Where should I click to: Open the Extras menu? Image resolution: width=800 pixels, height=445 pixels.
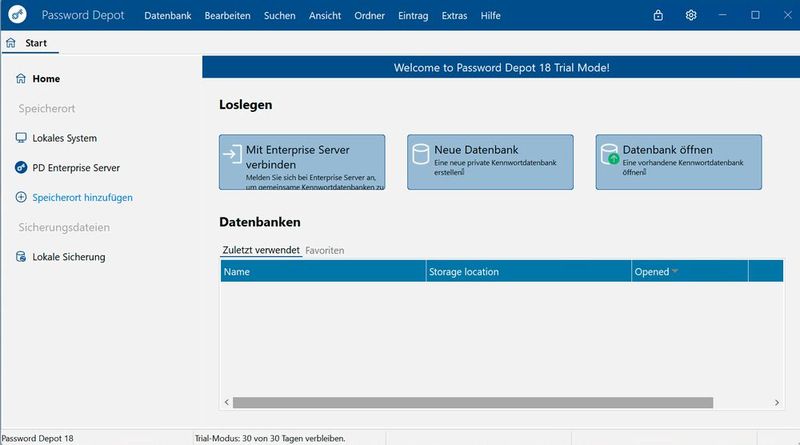pos(455,16)
